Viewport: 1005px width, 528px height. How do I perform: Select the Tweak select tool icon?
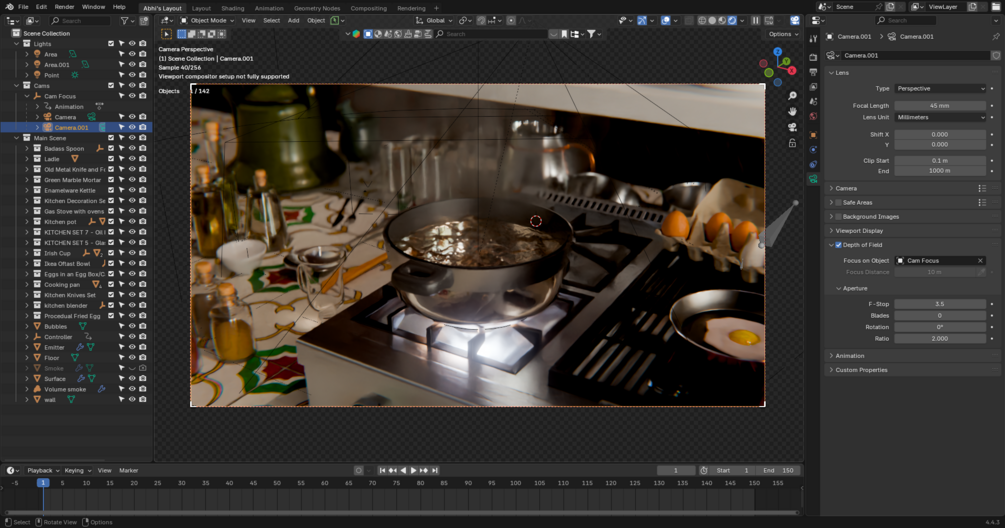click(166, 34)
